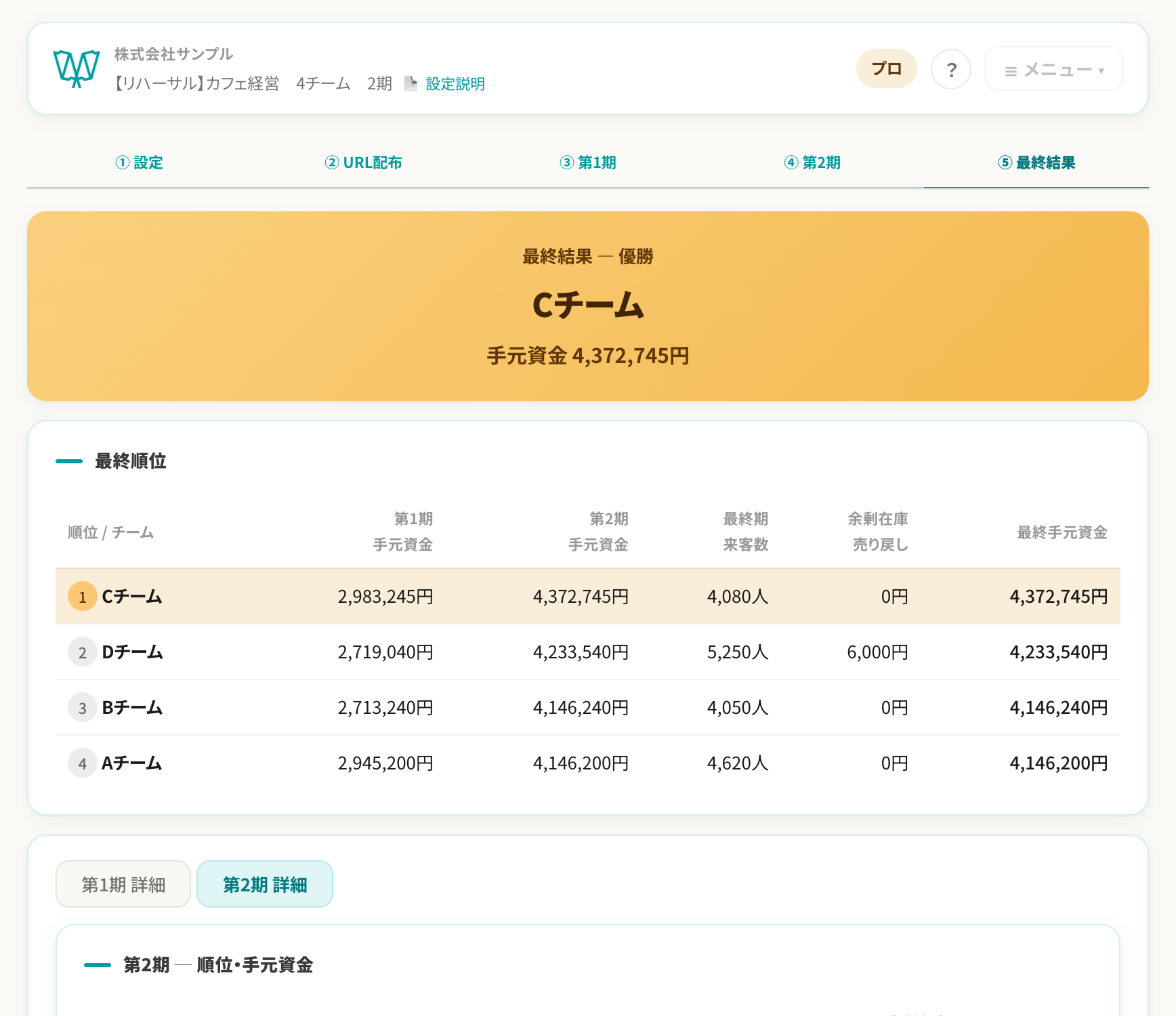Screen dimensions: 1176x1016
Task: Click the 第2期 手元資金 column header
Action: 598,532
